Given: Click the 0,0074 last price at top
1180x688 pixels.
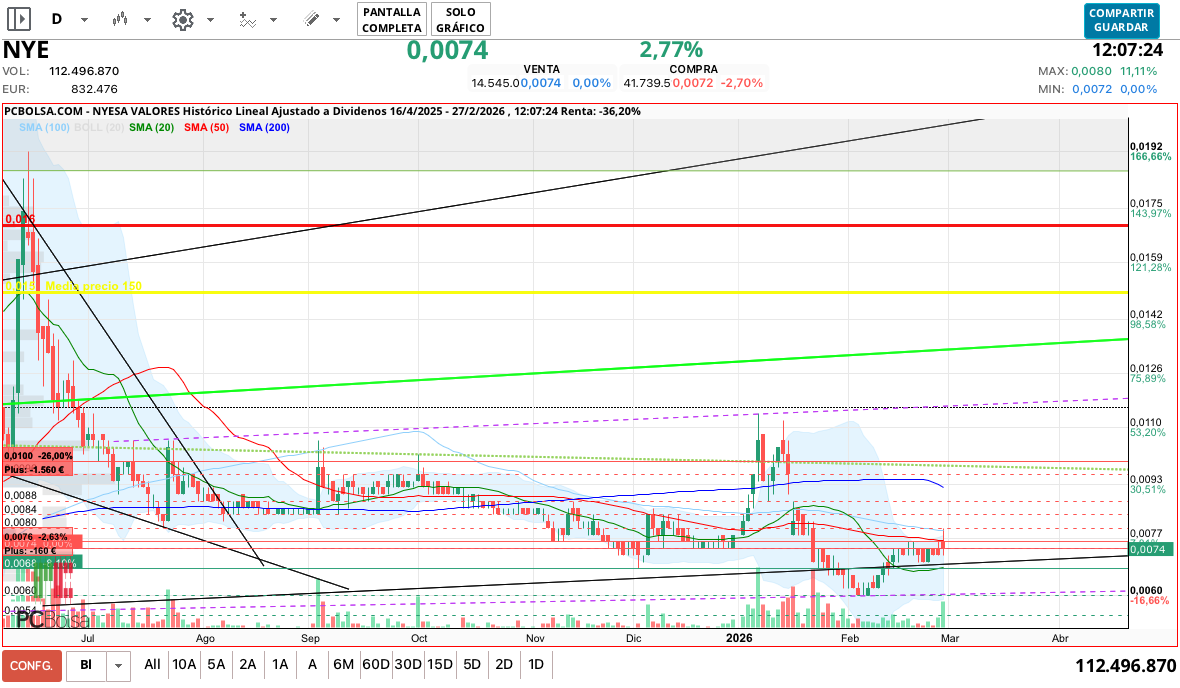Looking at the screenshot, I should click(448, 50).
